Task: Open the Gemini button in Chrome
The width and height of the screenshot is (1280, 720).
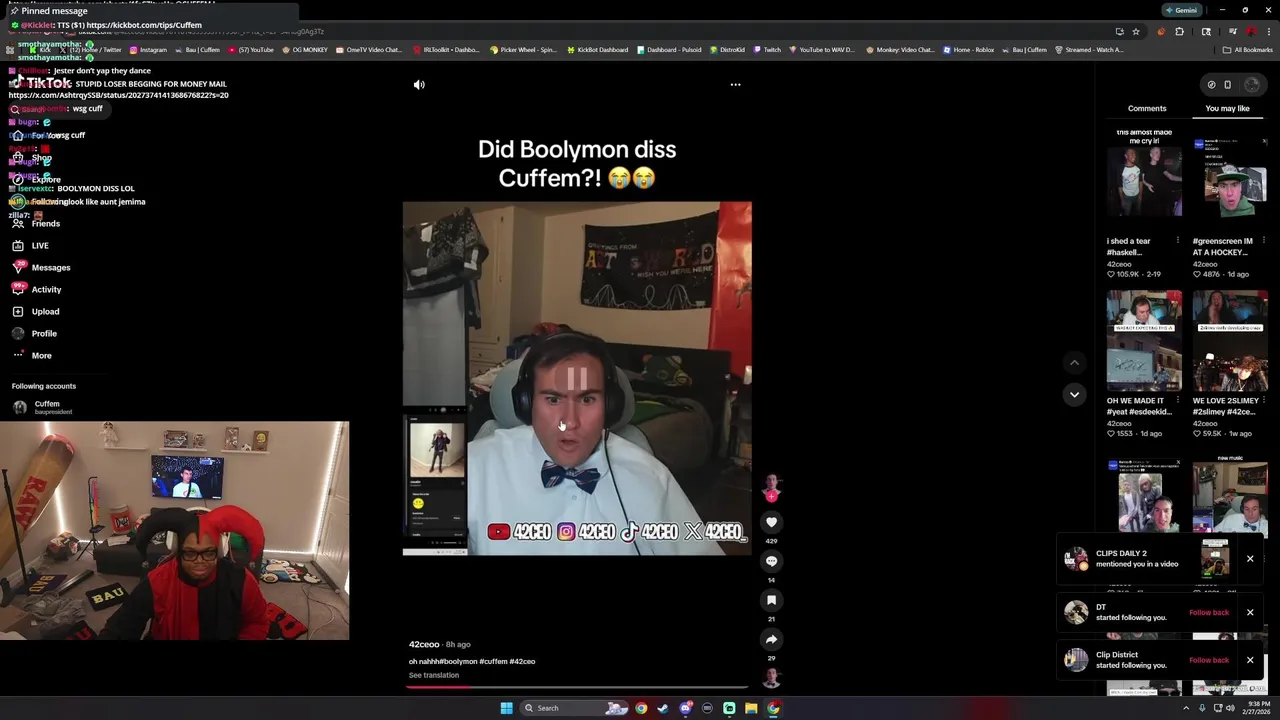Action: 1181,10
